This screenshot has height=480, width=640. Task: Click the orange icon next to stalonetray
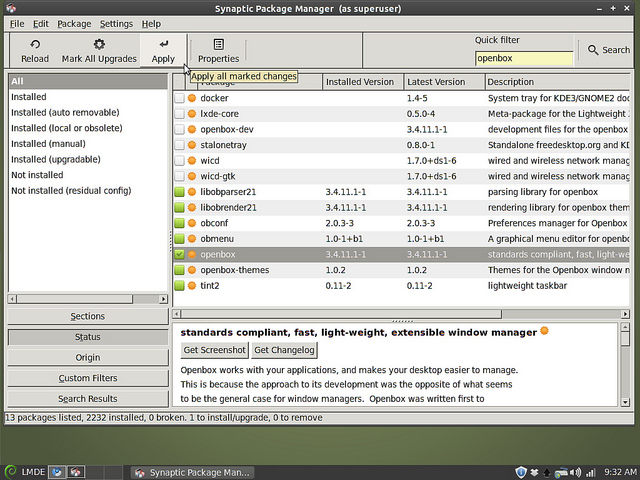(192, 145)
